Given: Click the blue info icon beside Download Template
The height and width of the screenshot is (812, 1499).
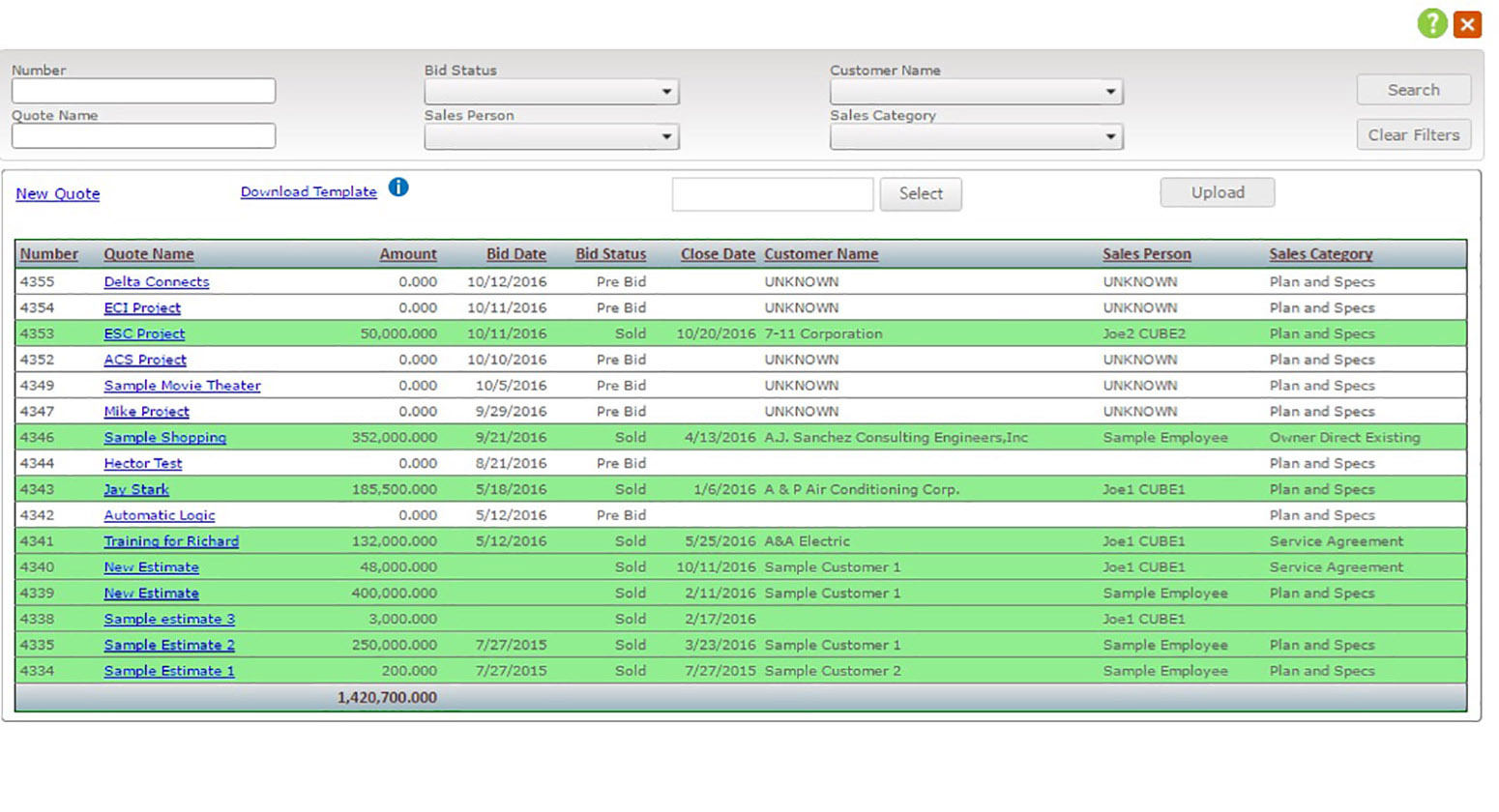Looking at the screenshot, I should 398,188.
